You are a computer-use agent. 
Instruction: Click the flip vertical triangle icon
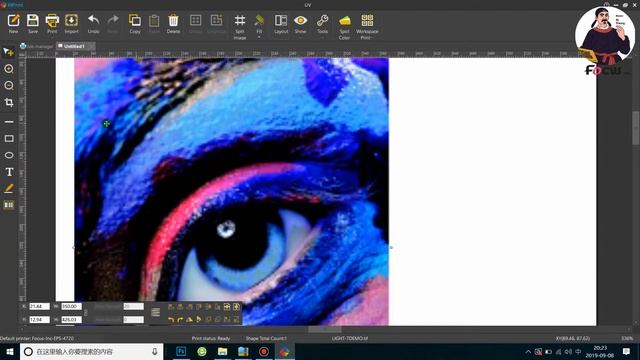point(189,320)
